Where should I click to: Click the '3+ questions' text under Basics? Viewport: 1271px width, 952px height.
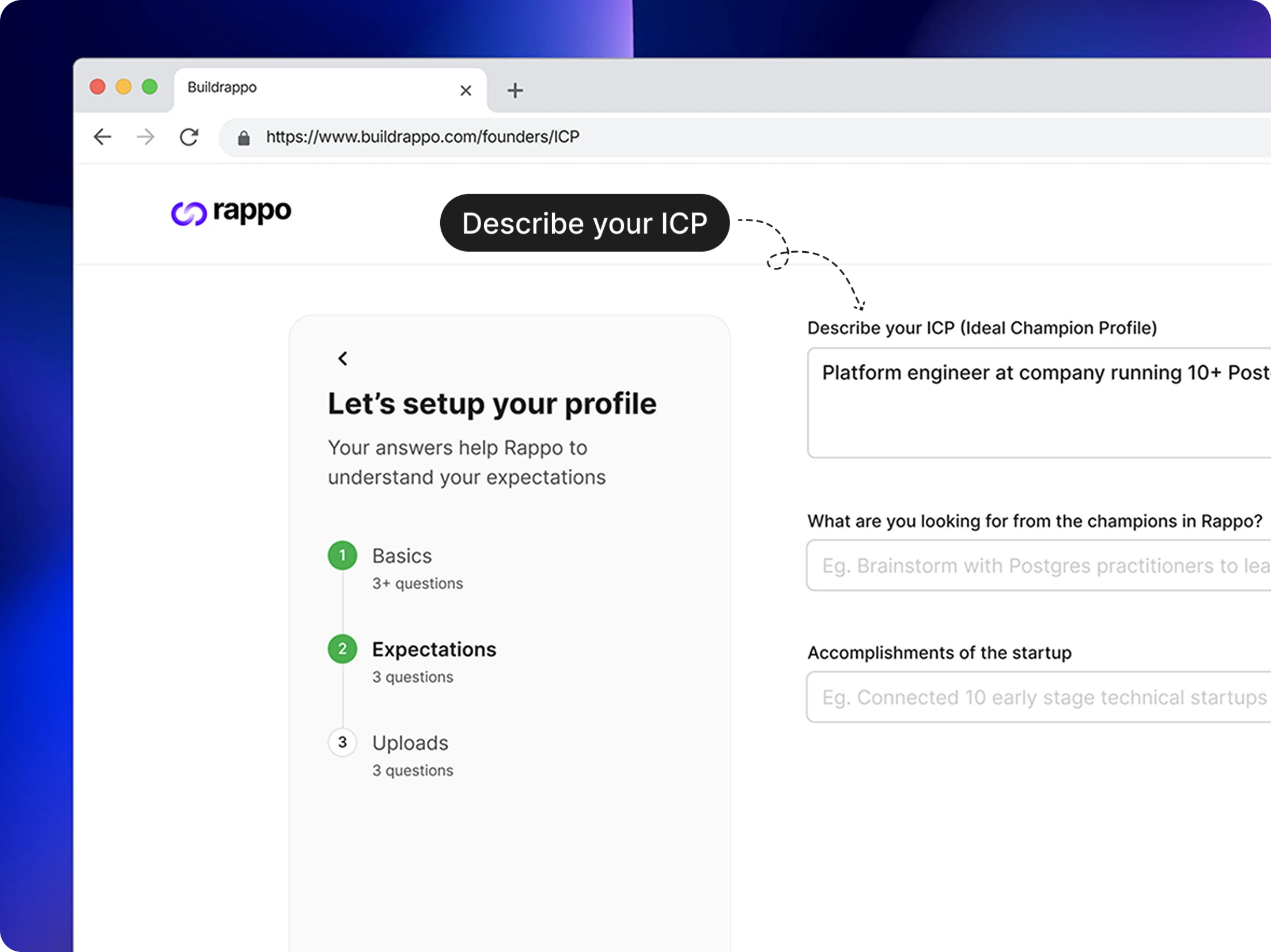coord(418,583)
